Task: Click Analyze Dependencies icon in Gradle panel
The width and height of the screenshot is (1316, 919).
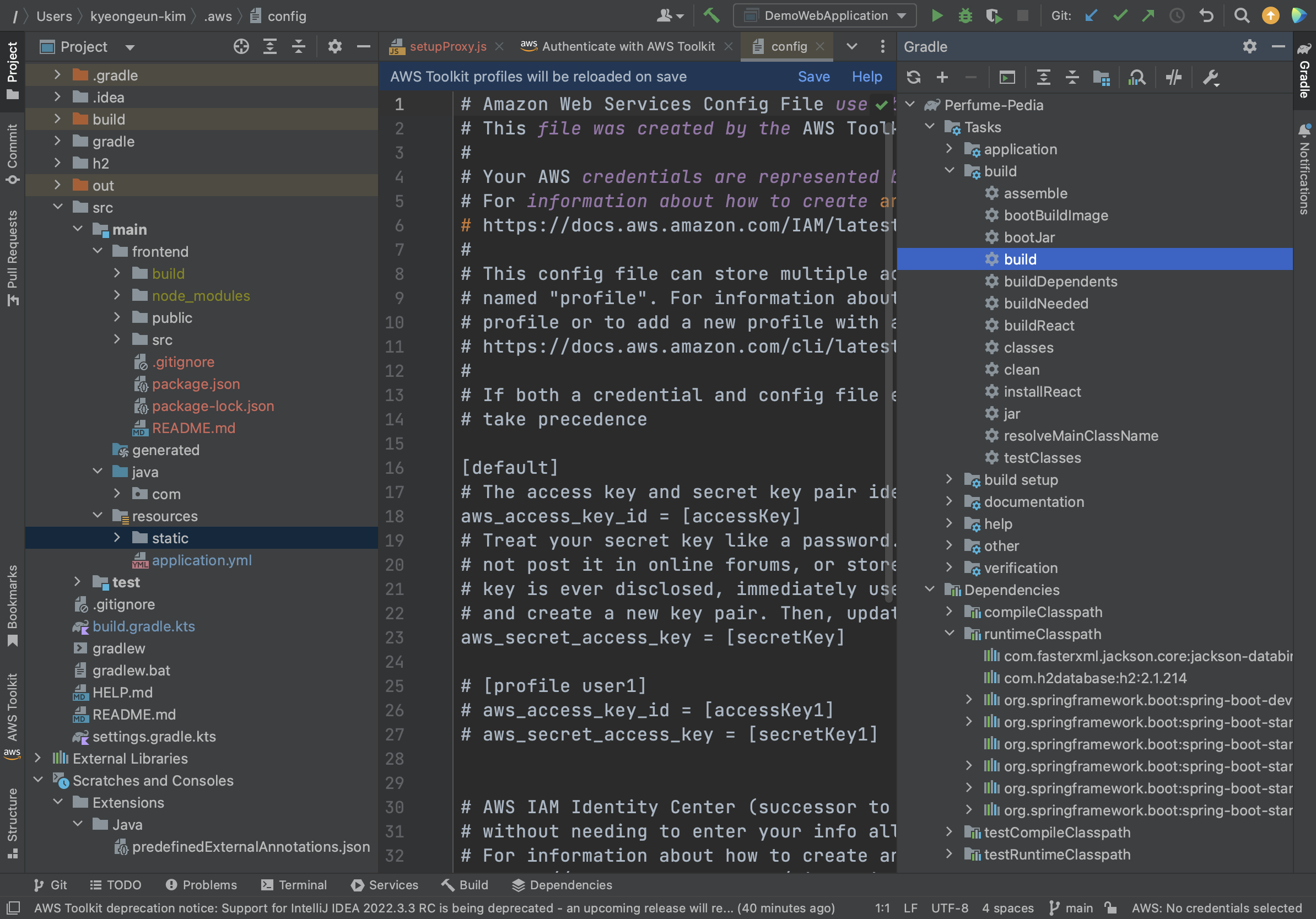Action: [1137, 77]
